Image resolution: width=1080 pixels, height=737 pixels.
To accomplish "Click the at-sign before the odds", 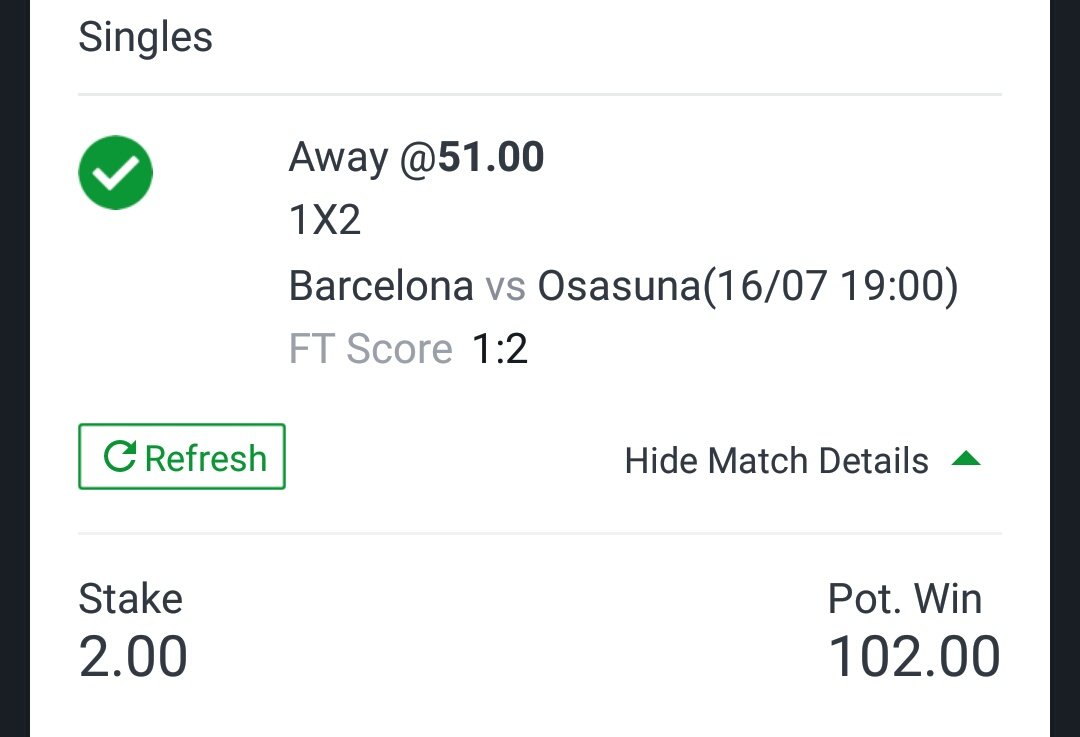I will point(416,159).
